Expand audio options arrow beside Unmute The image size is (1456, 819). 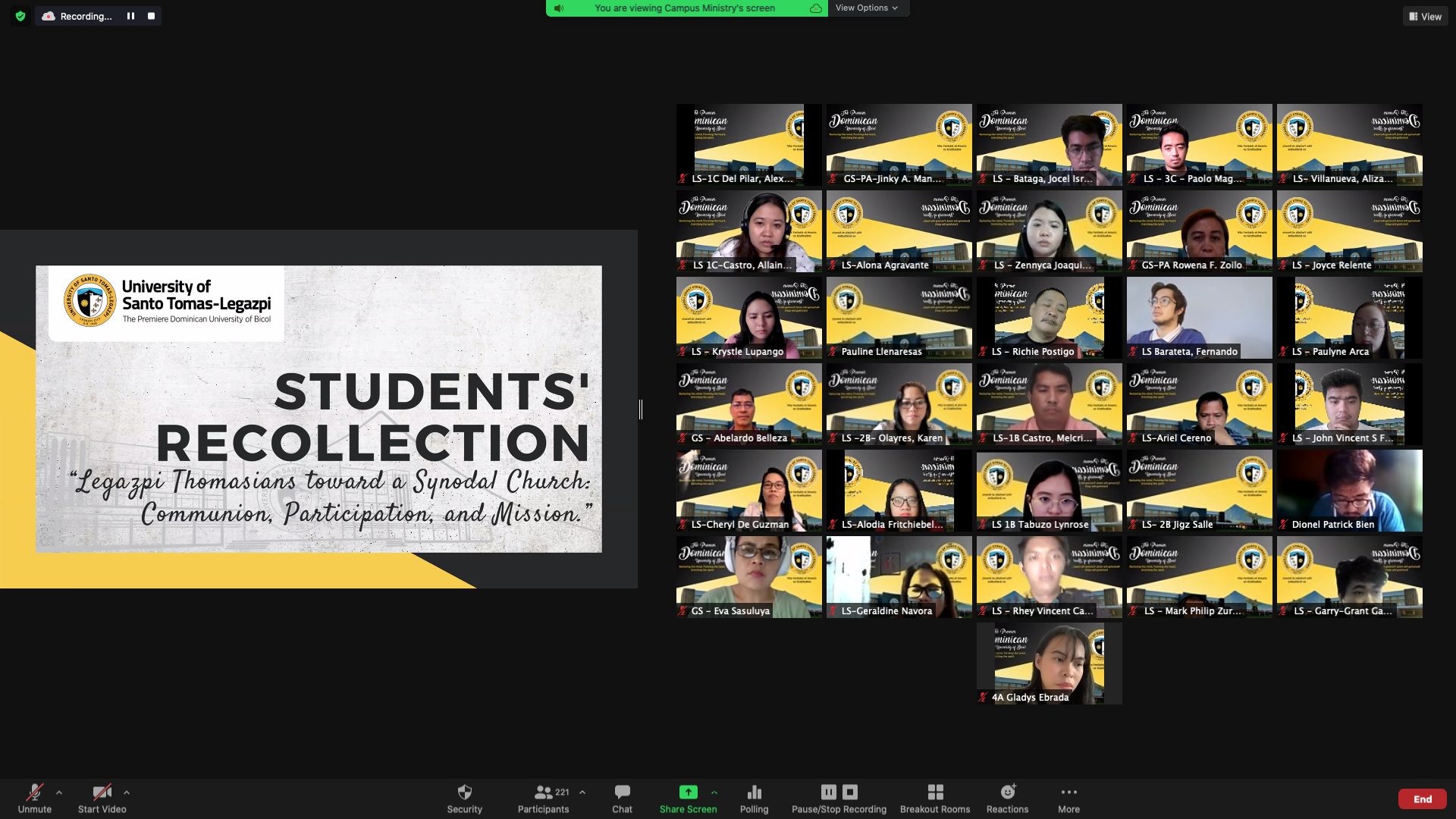[x=59, y=792]
